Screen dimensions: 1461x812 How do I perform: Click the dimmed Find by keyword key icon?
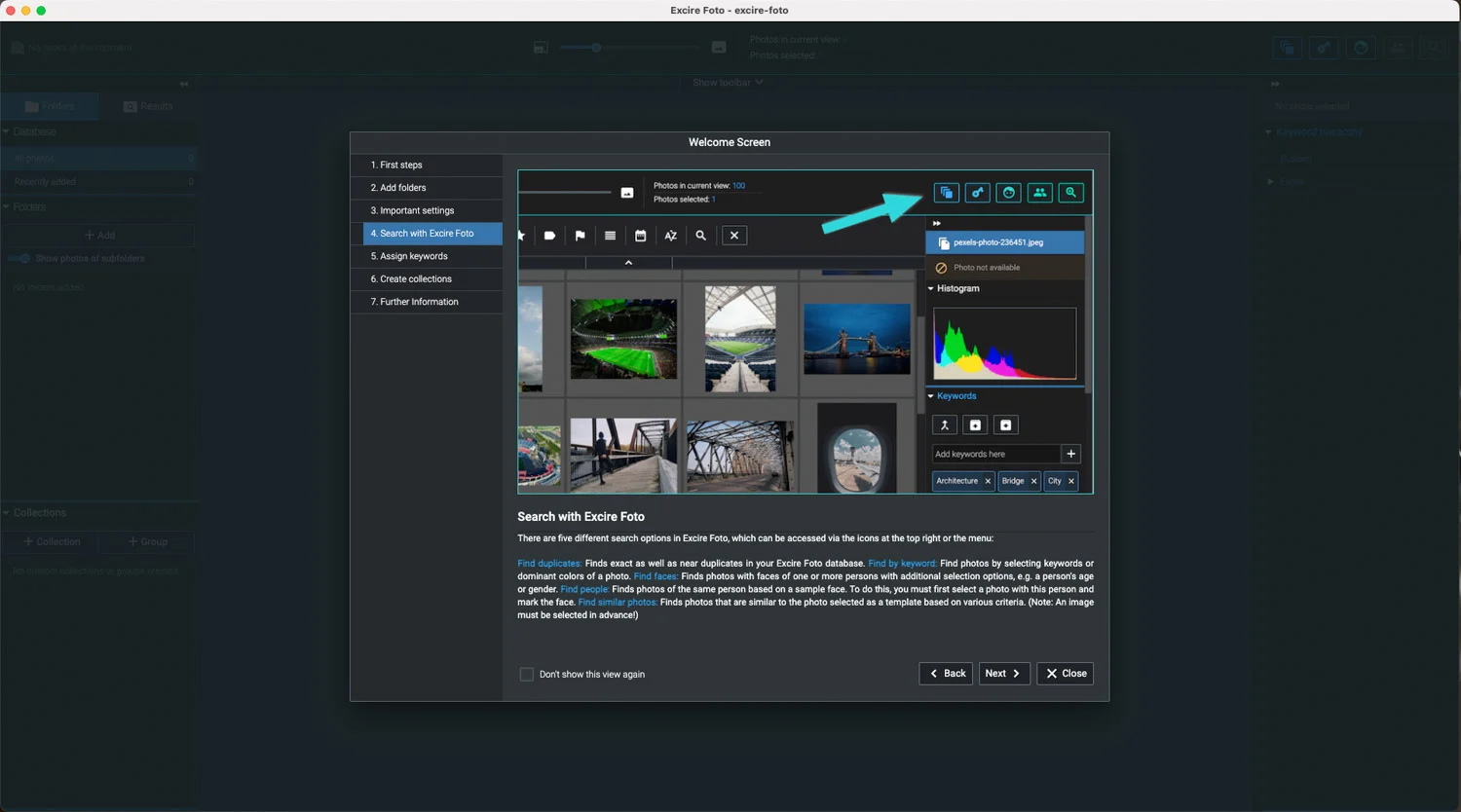[1323, 48]
